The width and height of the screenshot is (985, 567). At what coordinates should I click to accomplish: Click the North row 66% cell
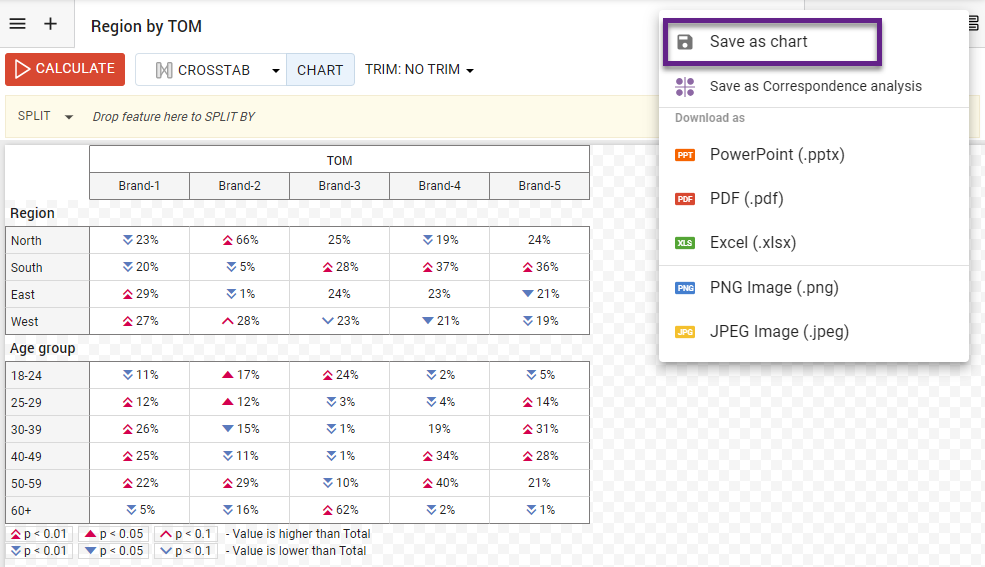[240, 240]
